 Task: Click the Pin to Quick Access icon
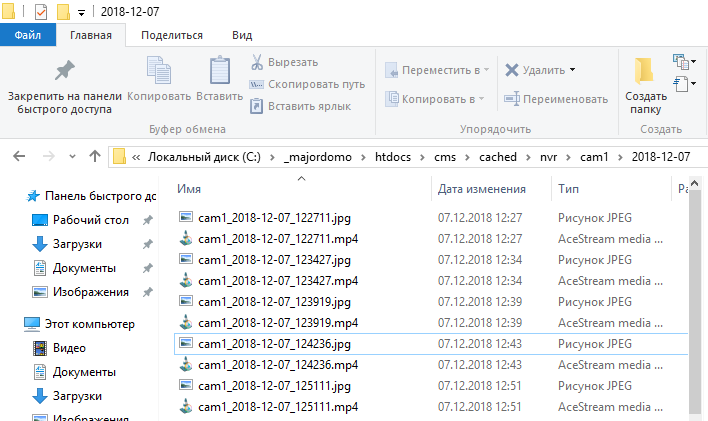point(64,72)
